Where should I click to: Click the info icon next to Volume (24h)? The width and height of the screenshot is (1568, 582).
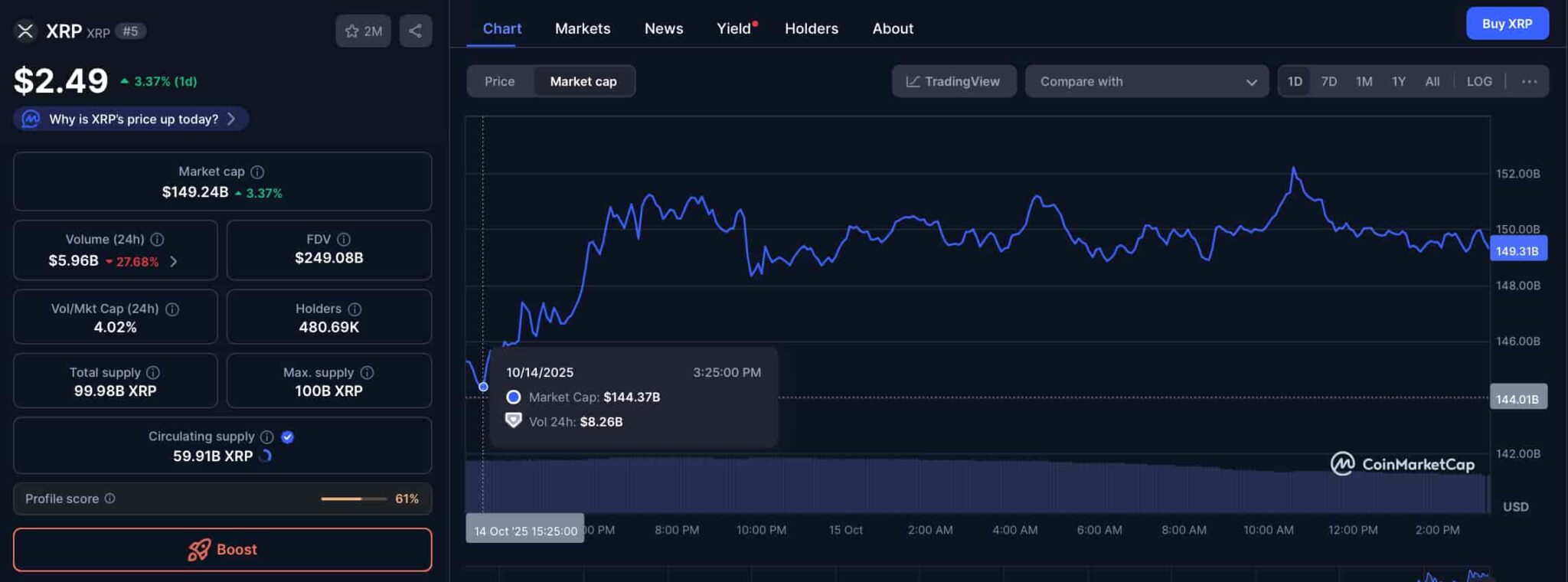coord(157,240)
